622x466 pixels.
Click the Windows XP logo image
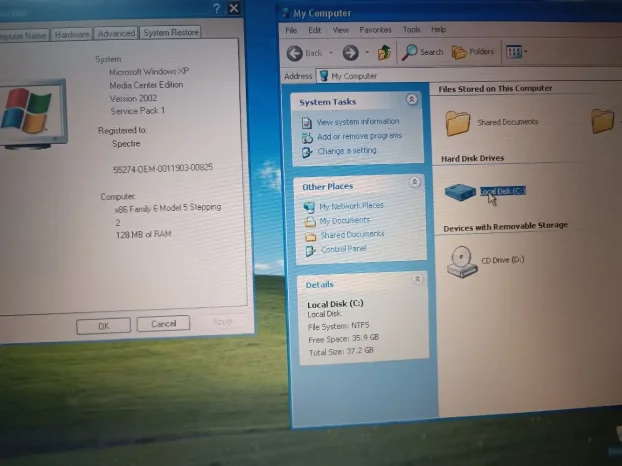(x=27, y=111)
